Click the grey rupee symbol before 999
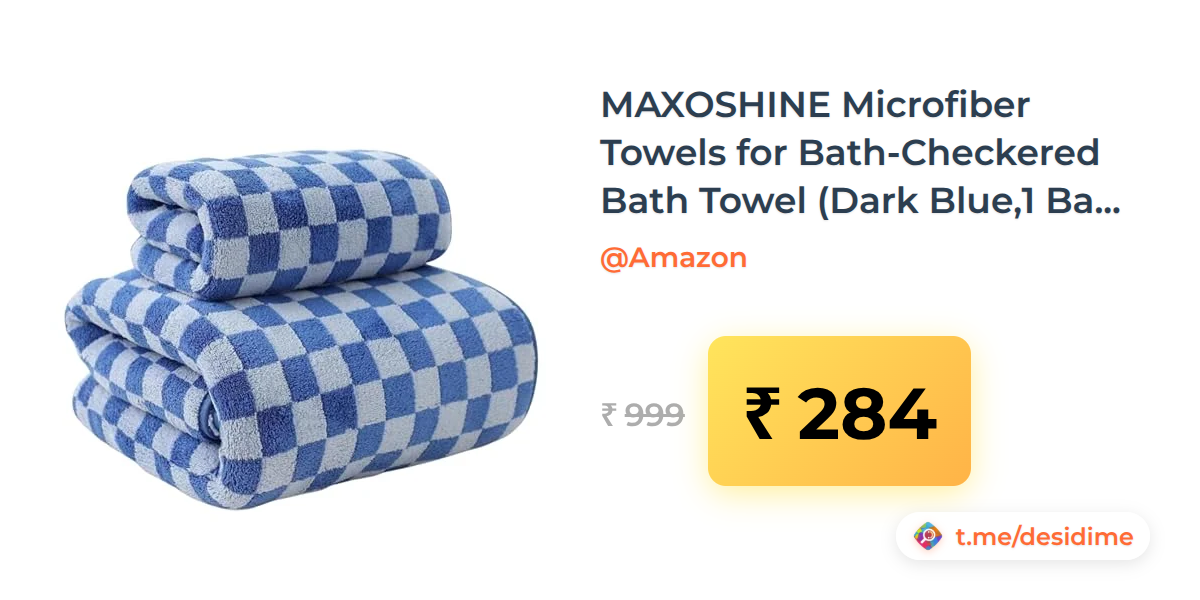1200x600 pixels. [609, 414]
